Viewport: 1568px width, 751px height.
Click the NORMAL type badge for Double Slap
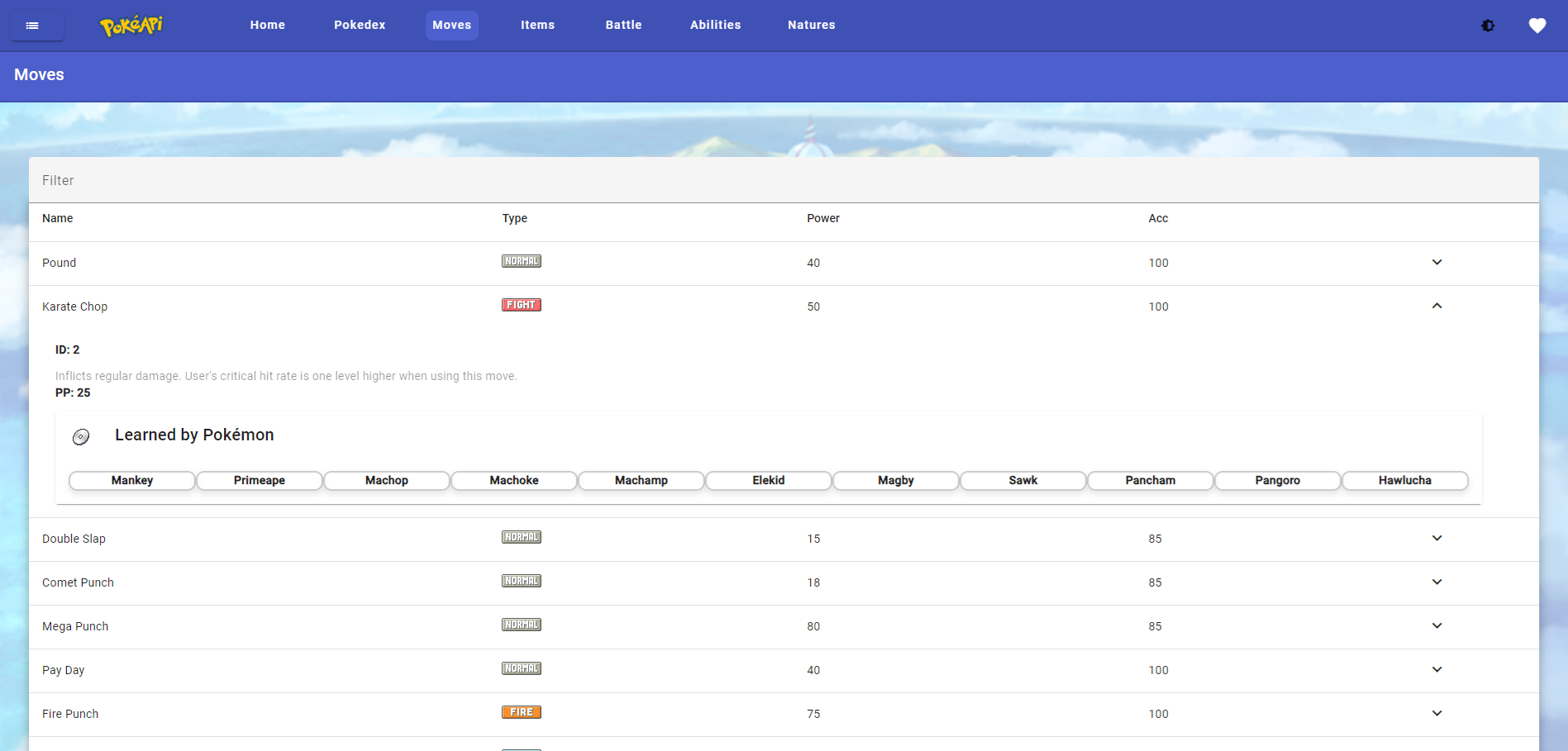(522, 537)
